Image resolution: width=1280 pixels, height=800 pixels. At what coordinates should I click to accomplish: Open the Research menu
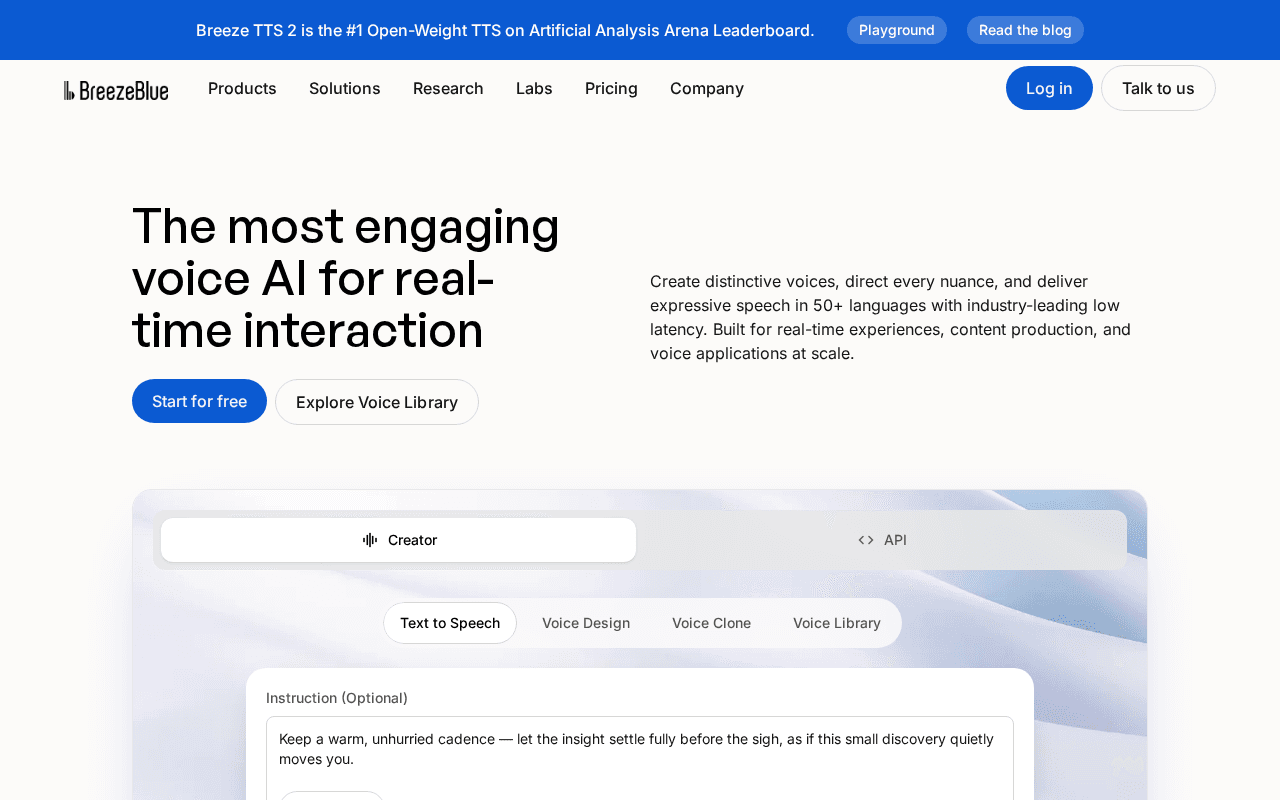448,88
